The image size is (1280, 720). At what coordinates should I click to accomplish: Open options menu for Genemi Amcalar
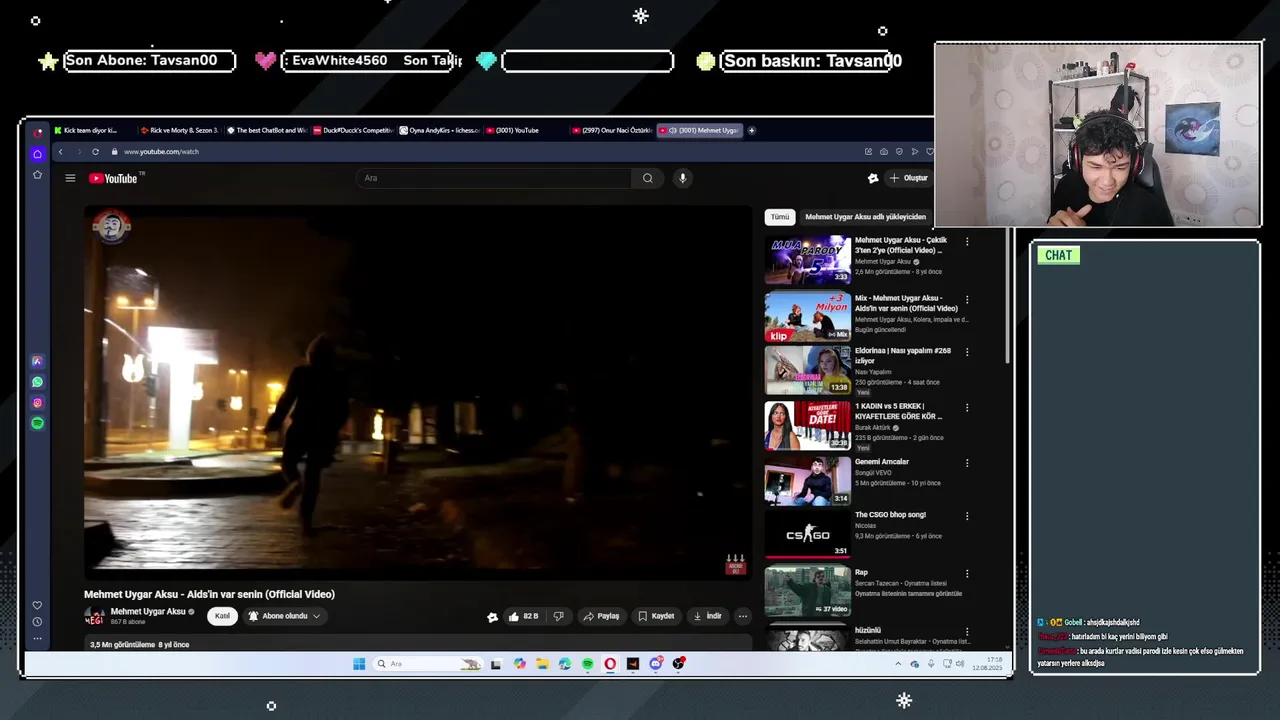tap(966, 463)
